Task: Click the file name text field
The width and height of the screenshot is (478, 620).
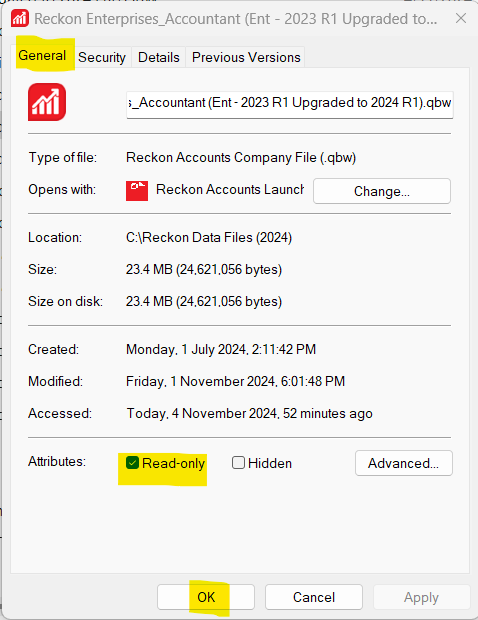Action: [x=290, y=104]
